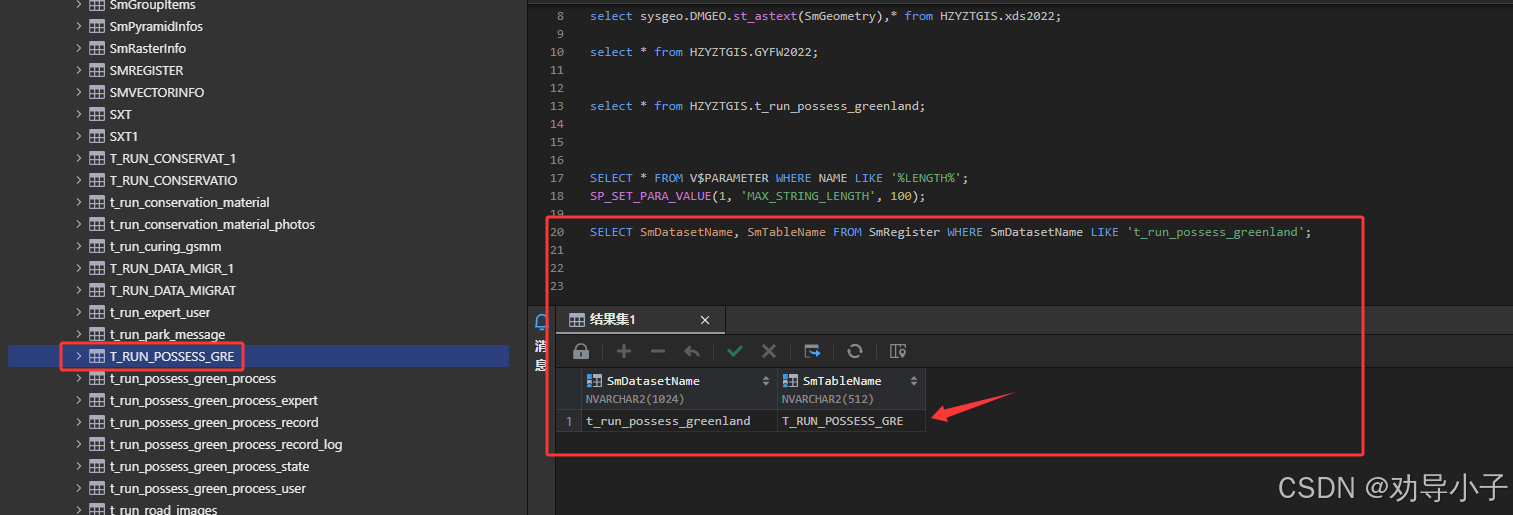Select the t_run_possess_green_process_record_log table
This screenshot has width=1513, height=515.
click(x=226, y=444)
